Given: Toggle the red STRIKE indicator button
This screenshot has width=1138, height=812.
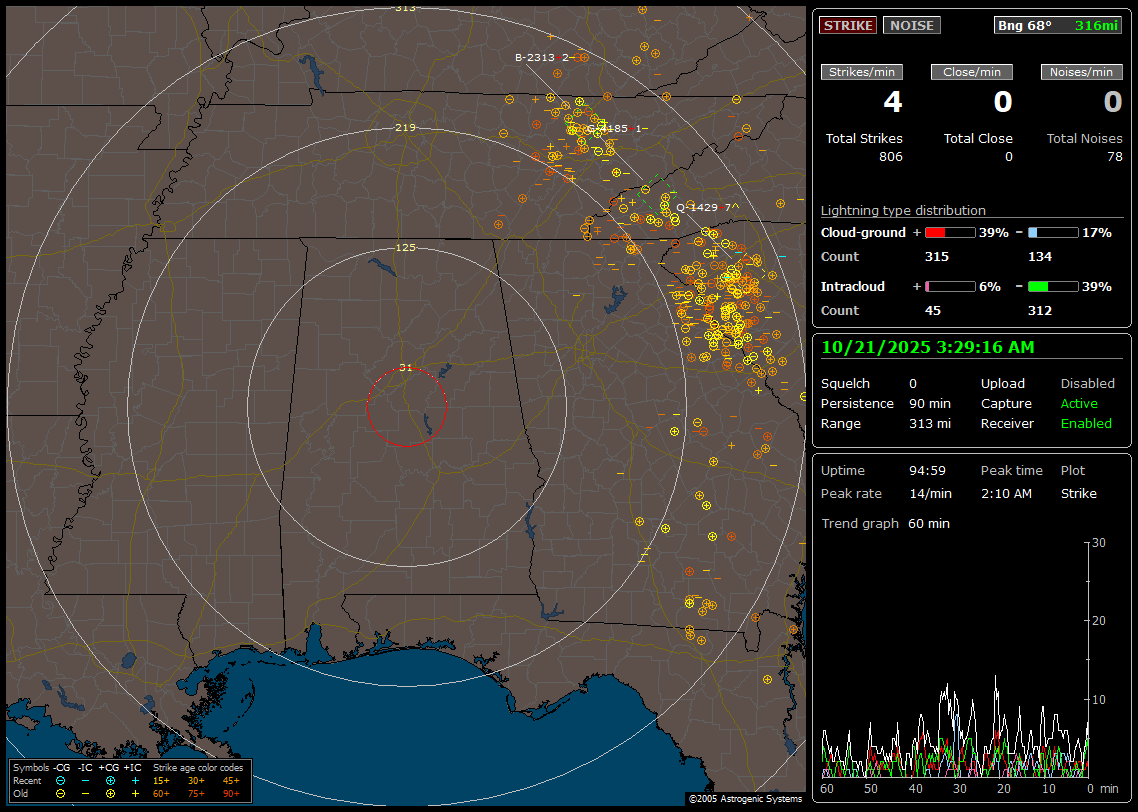Looking at the screenshot, I should point(848,25).
